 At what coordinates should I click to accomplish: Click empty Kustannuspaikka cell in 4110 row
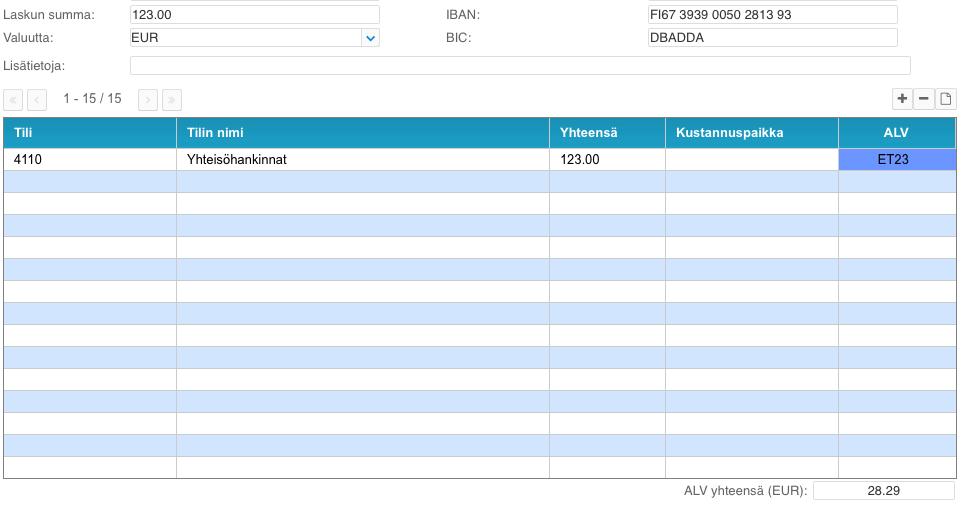[x=752, y=159]
